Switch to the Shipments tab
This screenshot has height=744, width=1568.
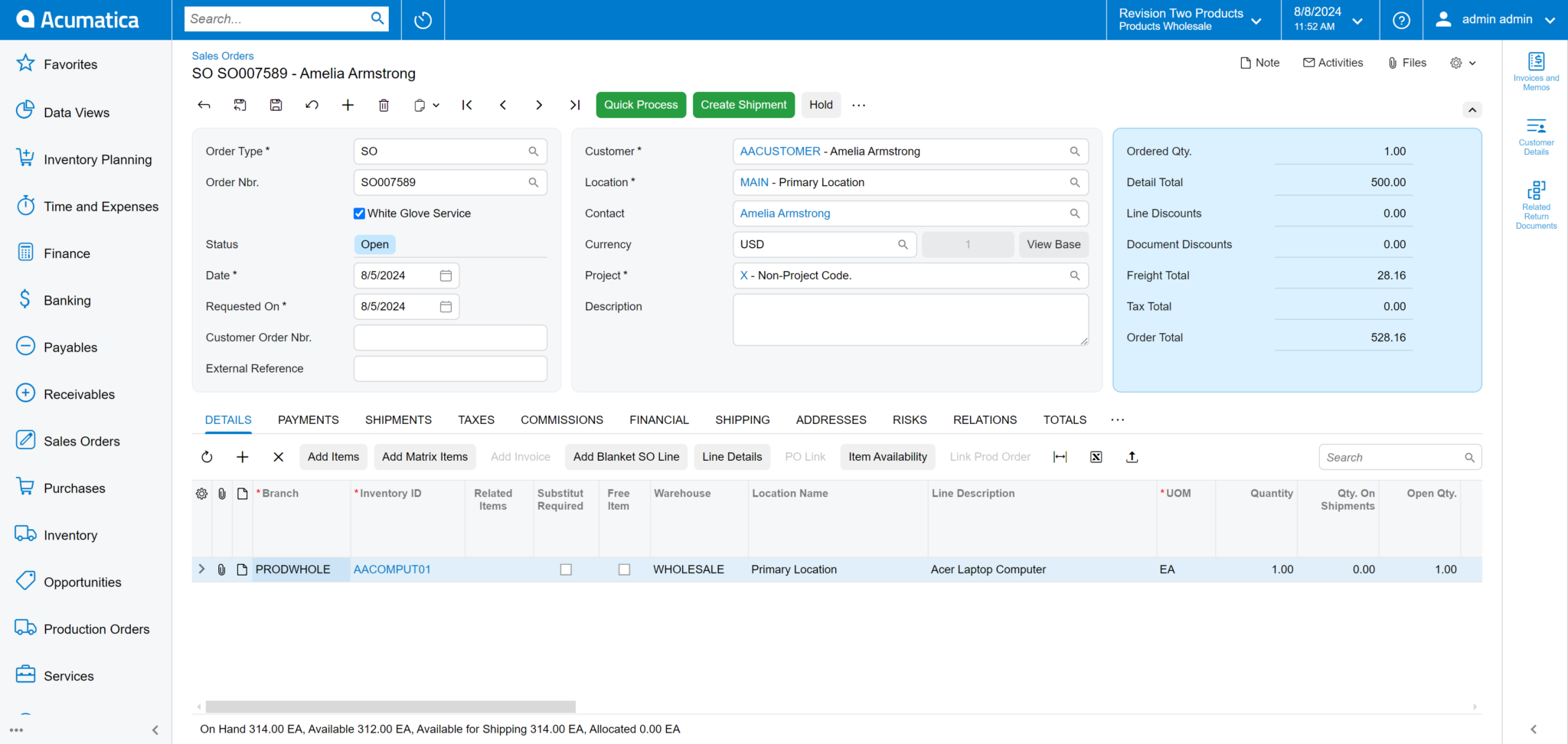click(398, 419)
